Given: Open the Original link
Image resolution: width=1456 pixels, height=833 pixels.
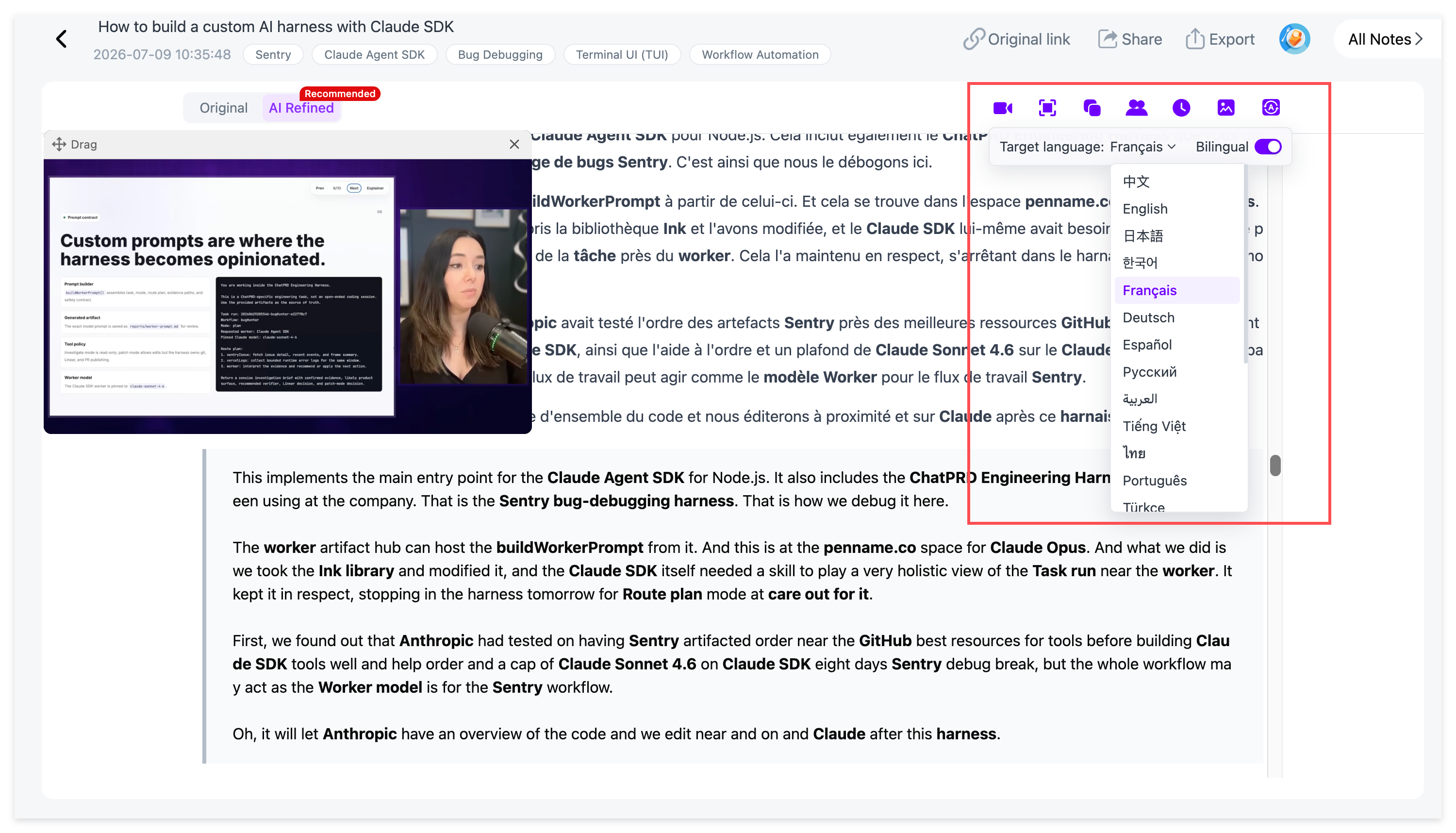Looking at the screenshot, I should [1016, 39].
